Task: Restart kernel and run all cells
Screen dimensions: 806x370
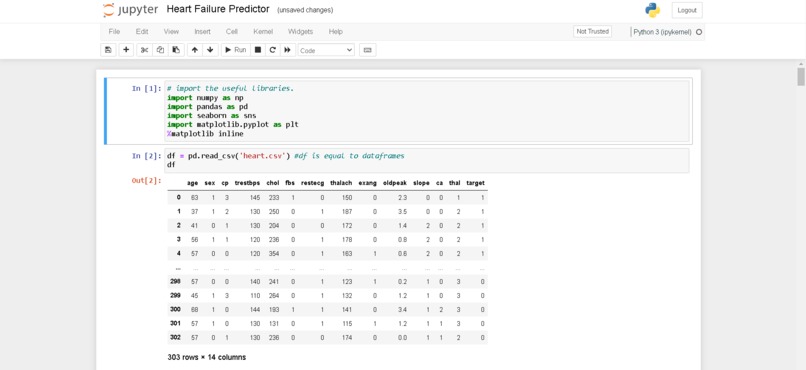Action: click(287, 50)
